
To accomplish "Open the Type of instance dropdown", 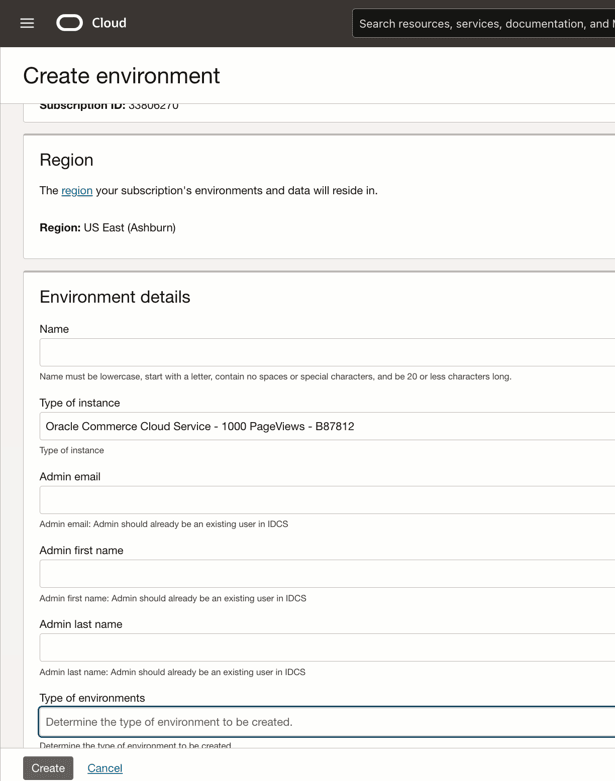I will [327, 426].
